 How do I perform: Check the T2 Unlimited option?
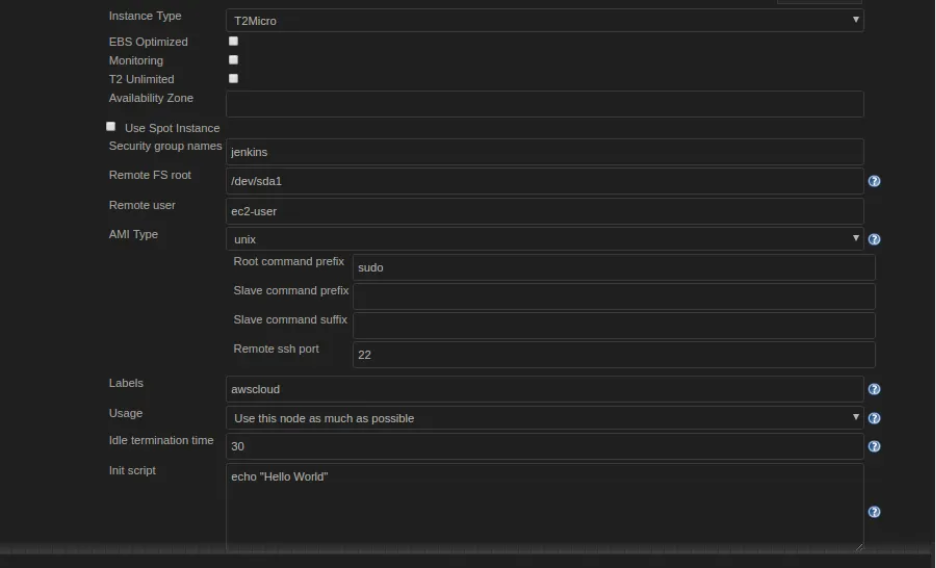coord(233,78)
